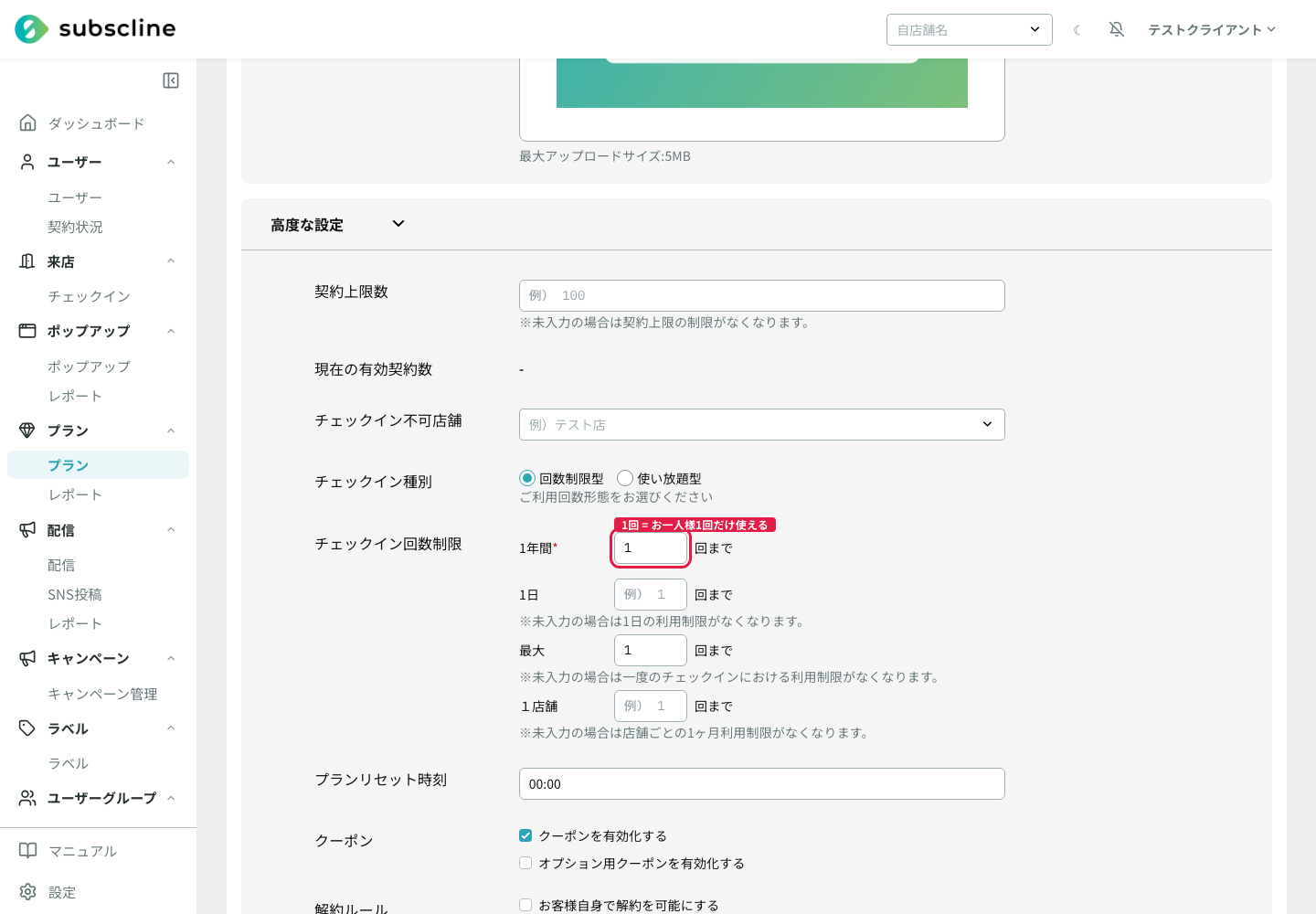The height and width of the screenshot is (914, 1316).
Task: Click the 来店 store icon
Action: [27, 261]
